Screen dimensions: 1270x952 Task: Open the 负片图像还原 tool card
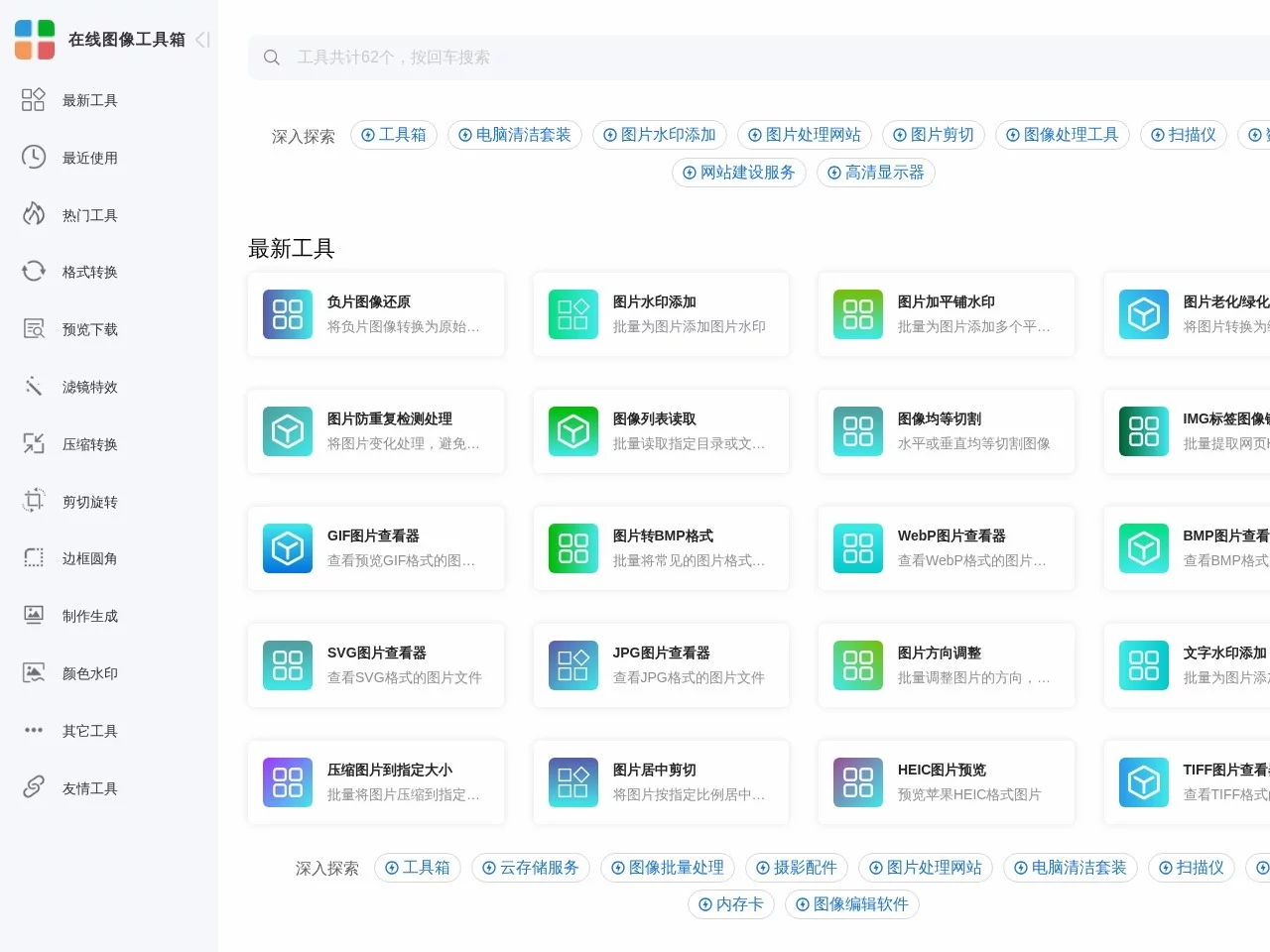[x=376, y=313]
